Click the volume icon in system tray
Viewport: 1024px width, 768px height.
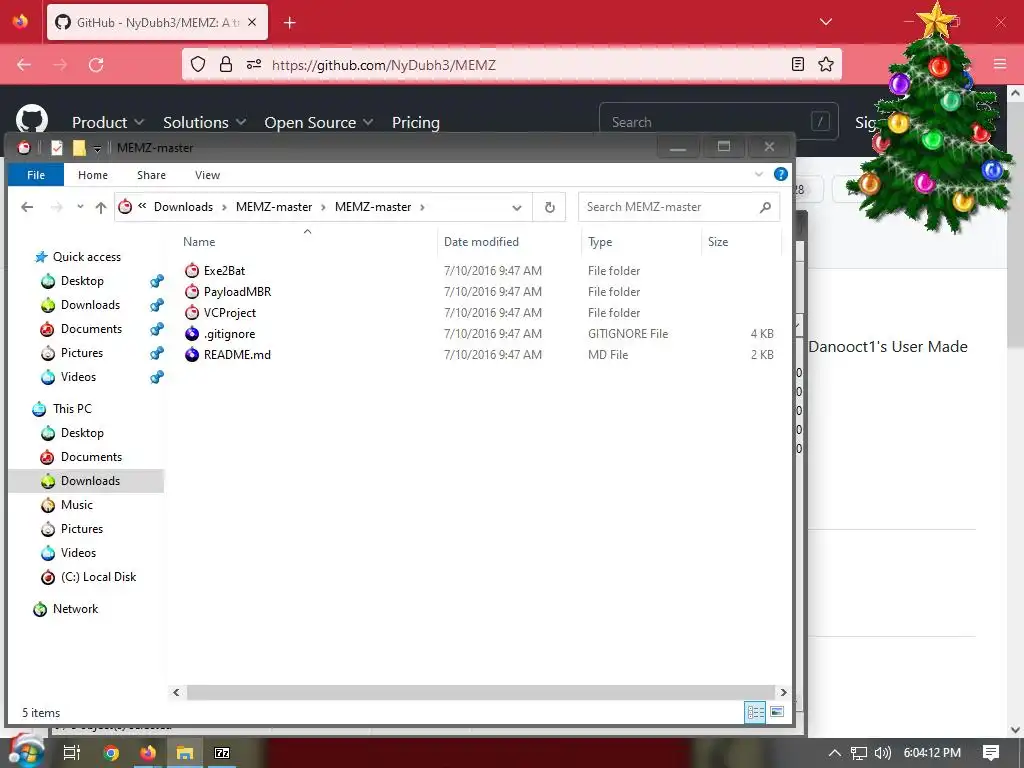click(x=882, y=753)
